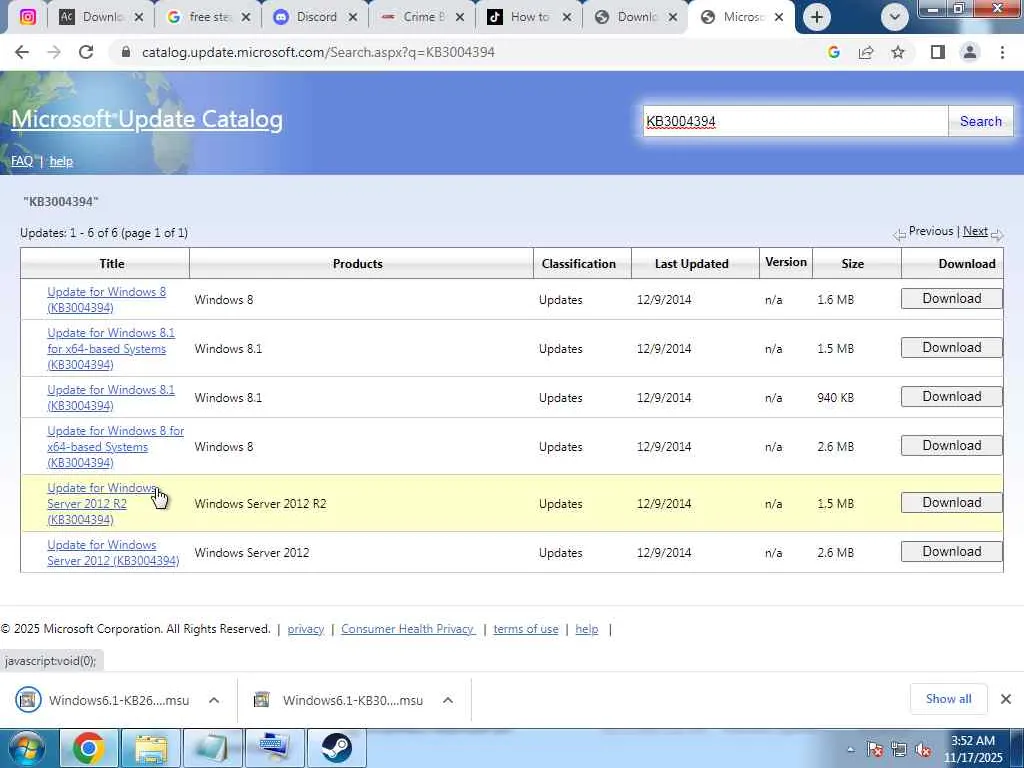This screenshot has height=768, width=1024.
Task: Open the Chrome profile icon
Action: pos(970,52)
